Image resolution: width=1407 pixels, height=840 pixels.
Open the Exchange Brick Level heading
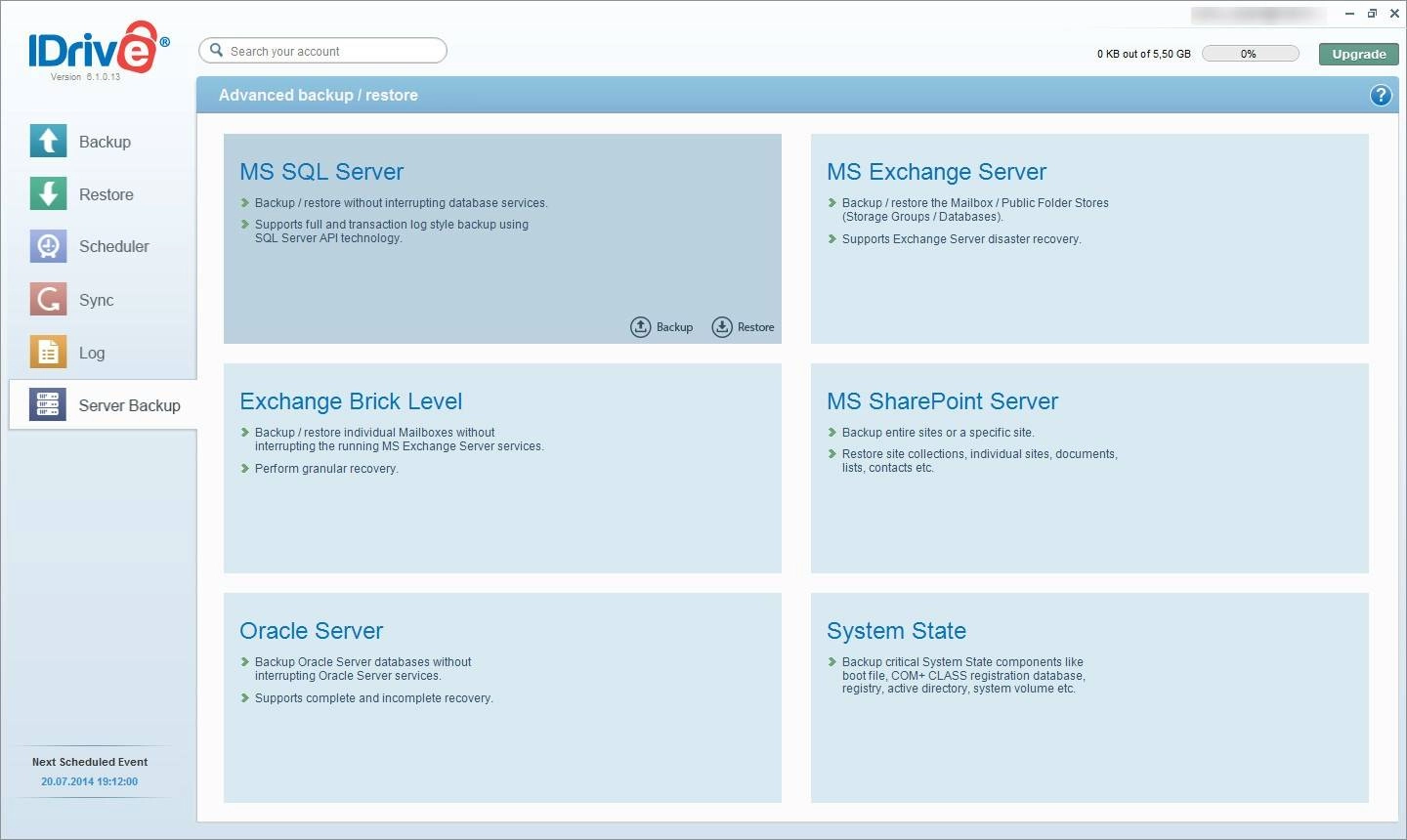[351, 401]
